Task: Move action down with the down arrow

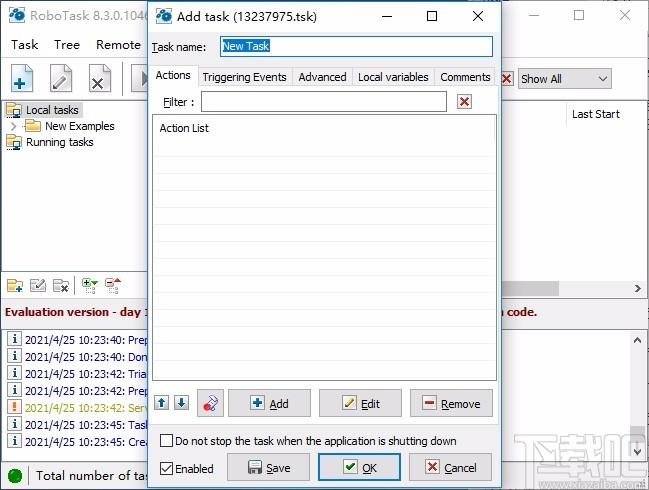Action: [x=181, y=403]
